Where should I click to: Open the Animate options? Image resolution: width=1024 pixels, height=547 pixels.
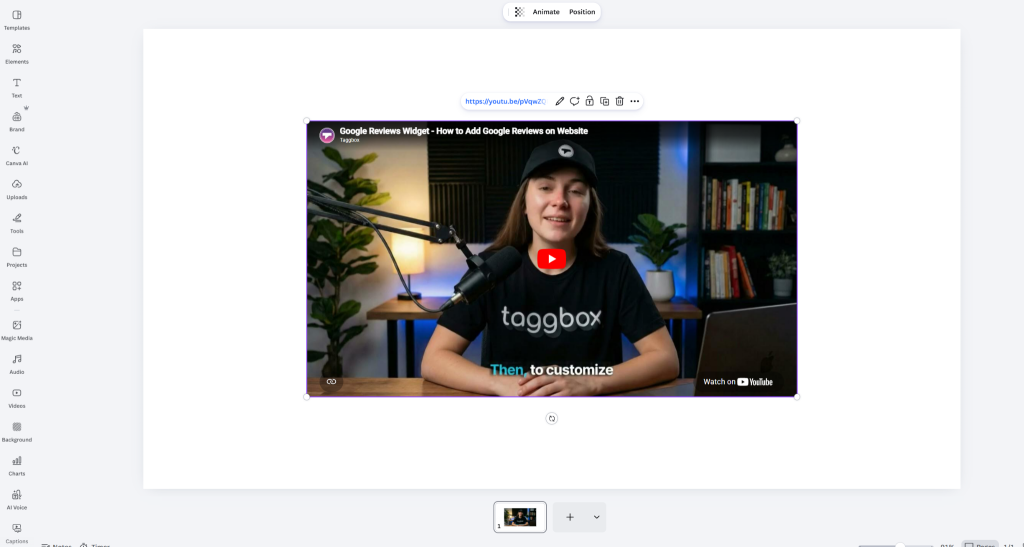(546, 12)
